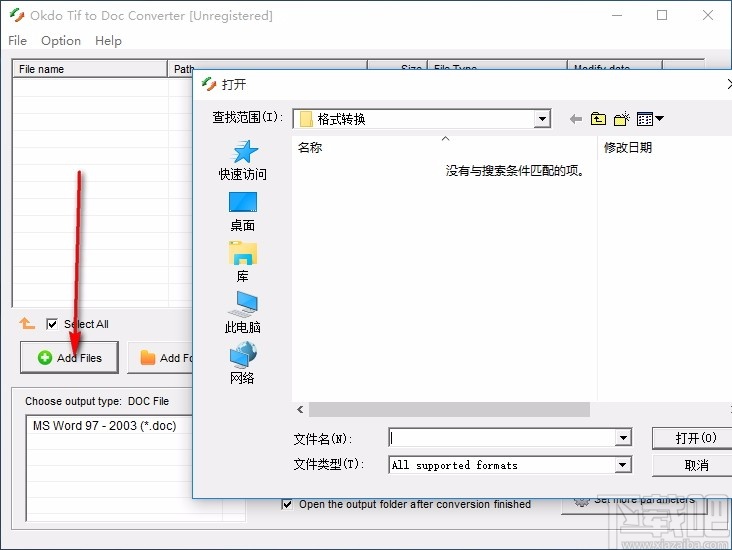
Task: Open the Help menu
Action: tap(108, 41)
